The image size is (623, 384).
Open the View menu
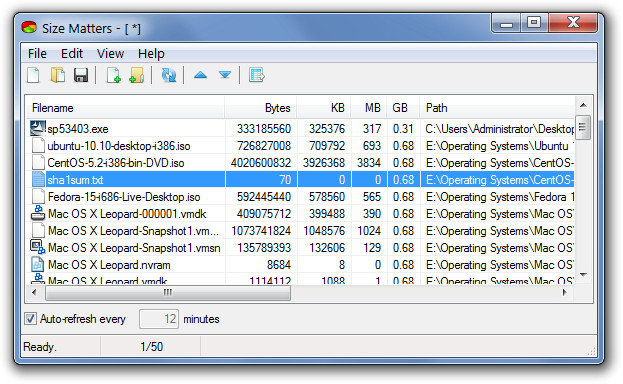tap(110, 53)
